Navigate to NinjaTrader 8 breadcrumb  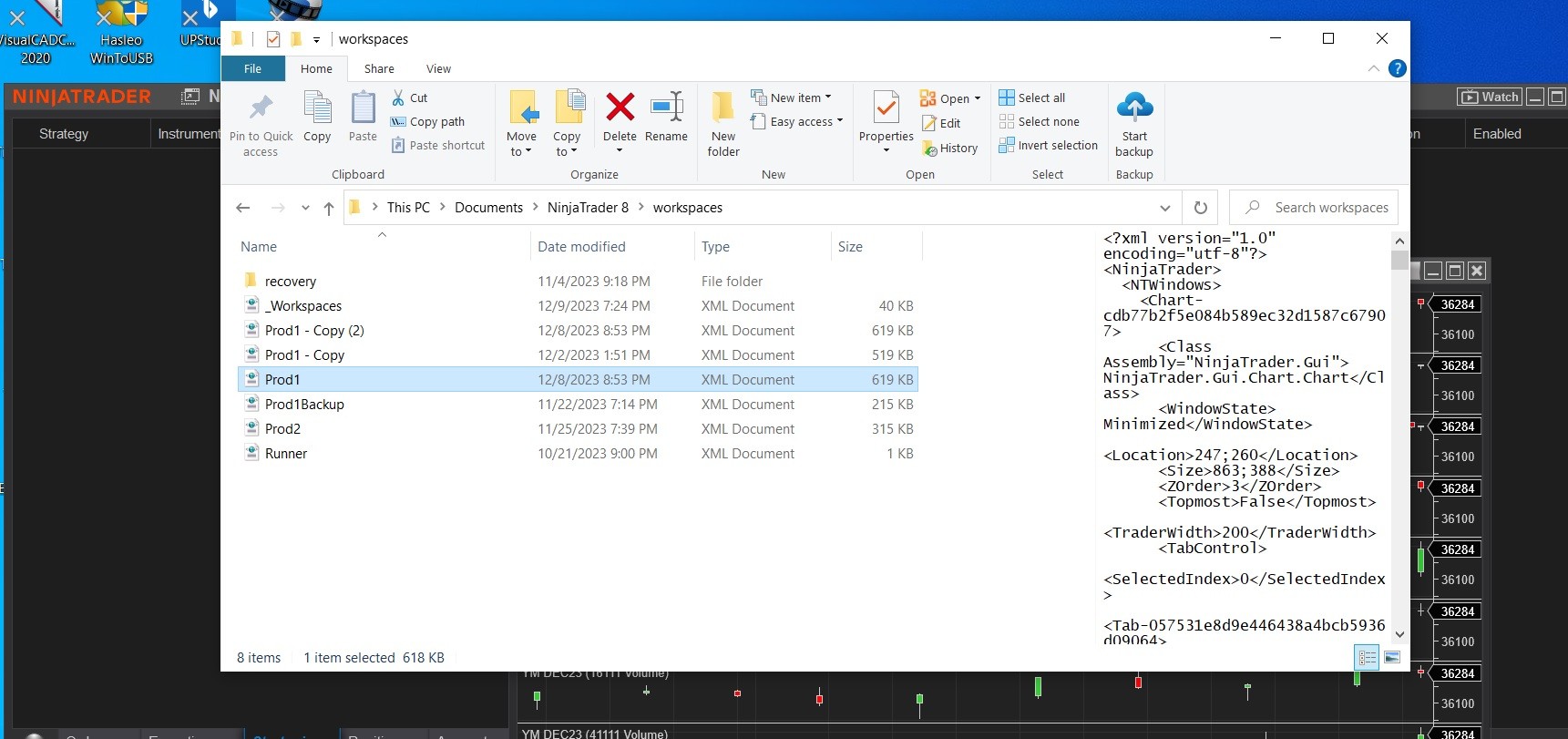(x=588, y=208)
